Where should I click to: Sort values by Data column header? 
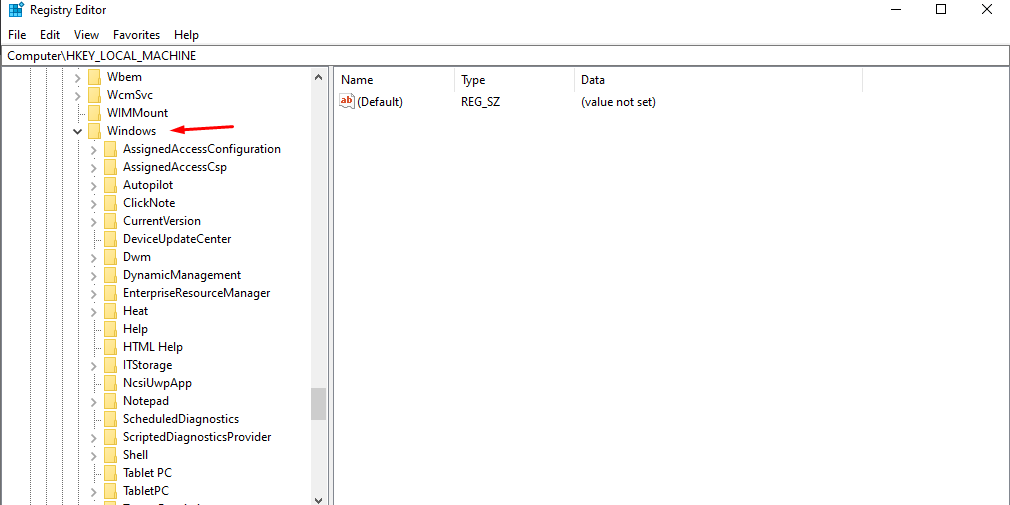[718, 81]
